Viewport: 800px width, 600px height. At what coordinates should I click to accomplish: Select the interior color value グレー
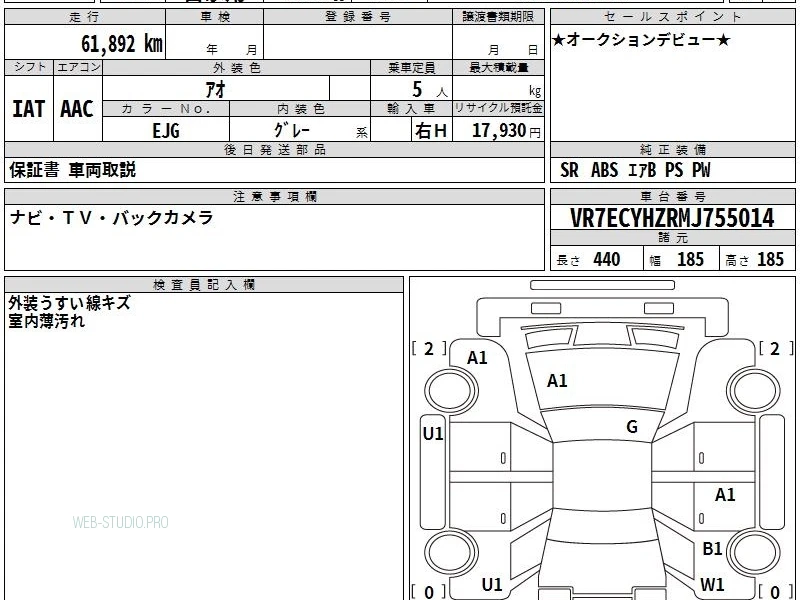tap(292, 130)
